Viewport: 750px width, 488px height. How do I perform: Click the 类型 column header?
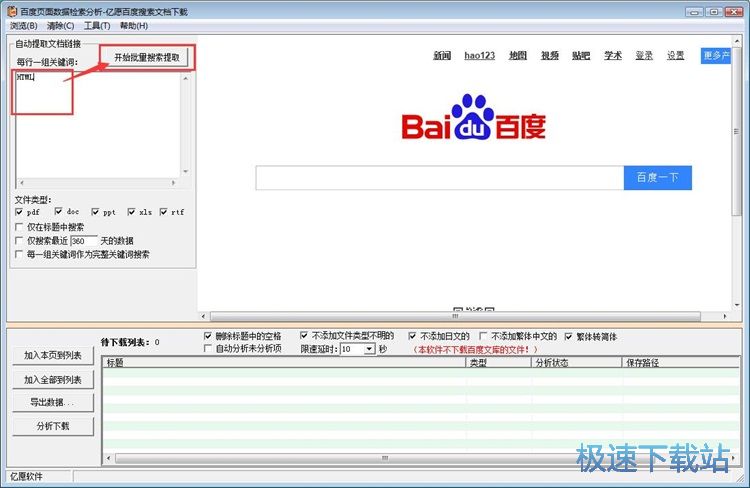pos(498,363)
